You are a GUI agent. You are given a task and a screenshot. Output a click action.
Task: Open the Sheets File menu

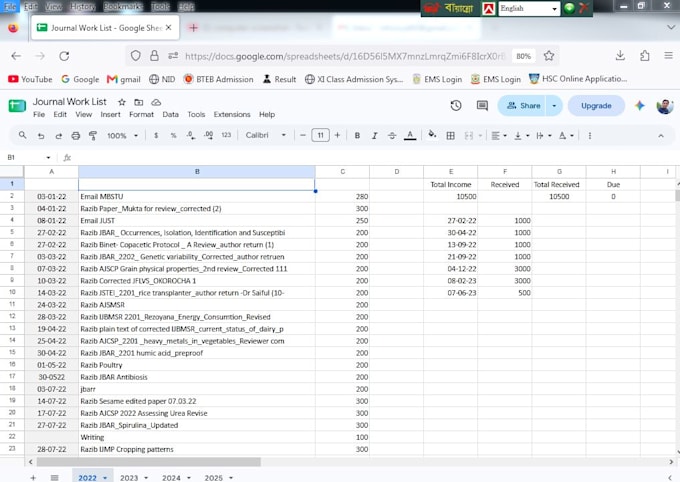pos(39,115)
